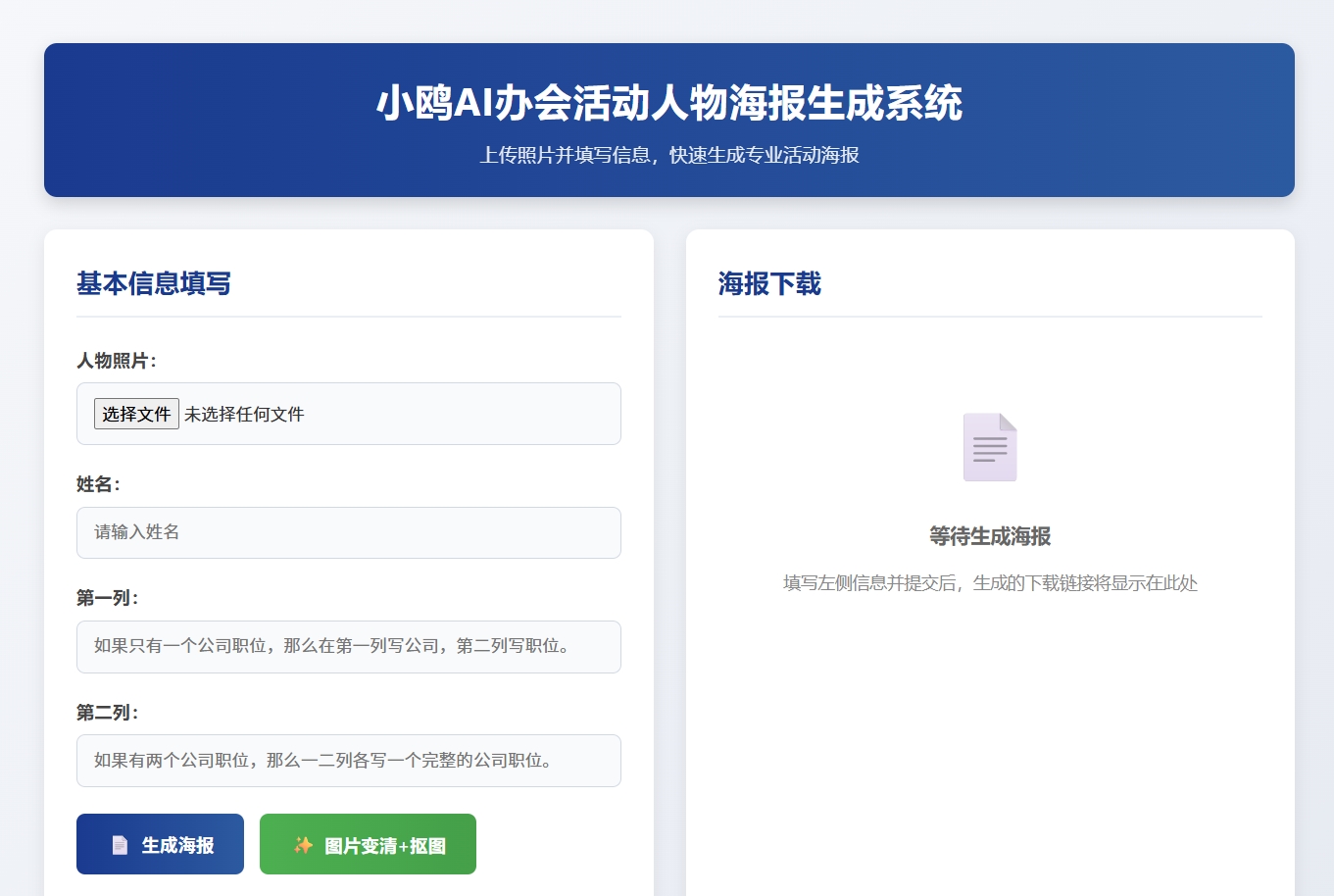Click the 等待生成海报 placeholder text
Image resolution: width=1334 pixels, height=896 pixels.
tap(990, 536)
